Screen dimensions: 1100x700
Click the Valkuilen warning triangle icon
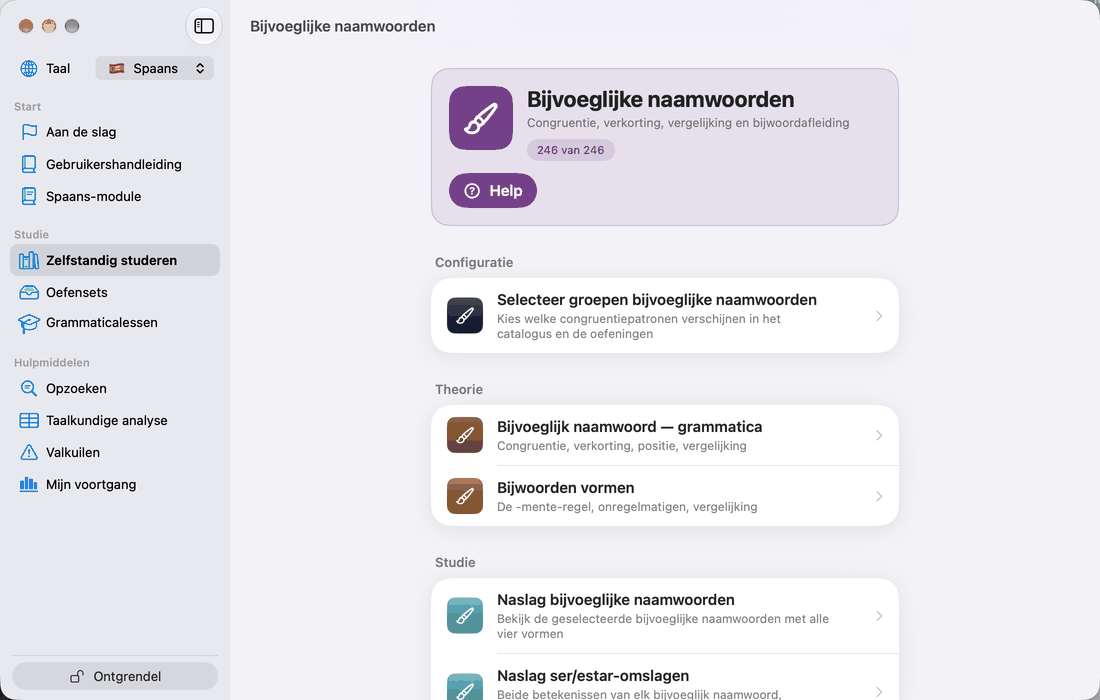click(29, 452)
